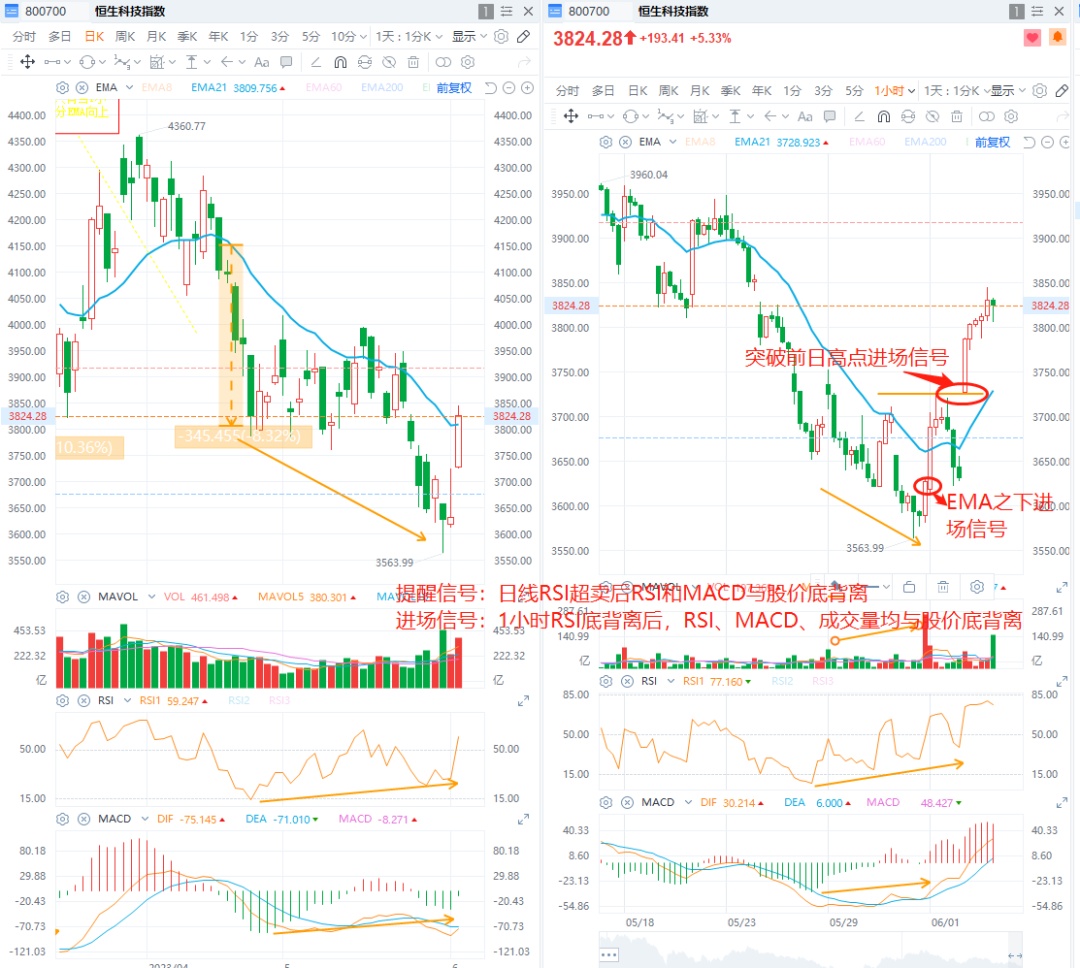Open EMA indicator dropdown in right chart
Viewport: 1080px width, 968px height.
coord(673,142)
